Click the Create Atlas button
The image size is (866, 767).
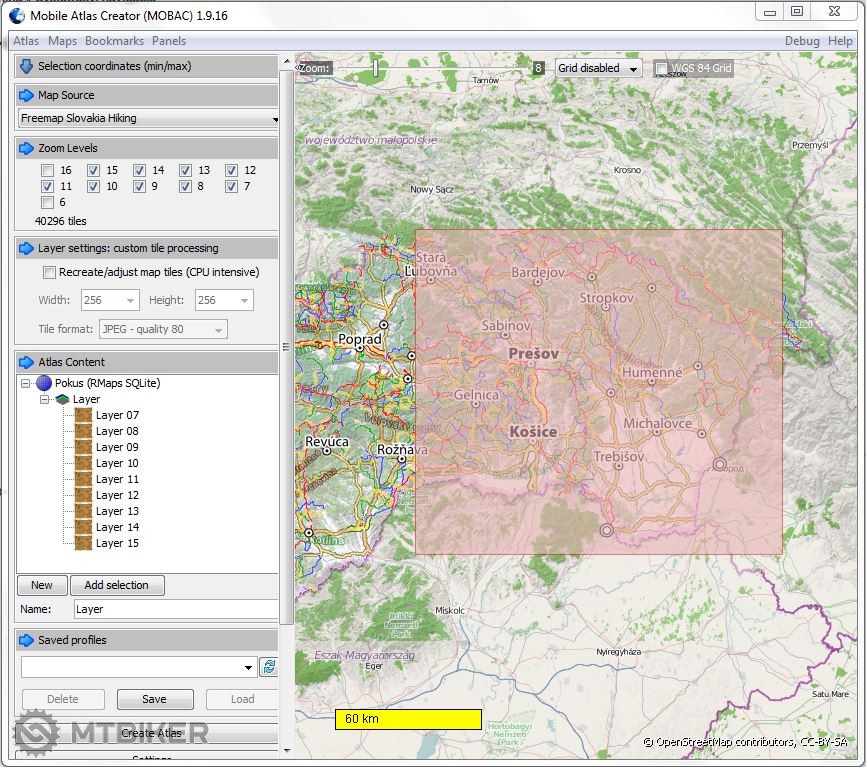[150, 733]
